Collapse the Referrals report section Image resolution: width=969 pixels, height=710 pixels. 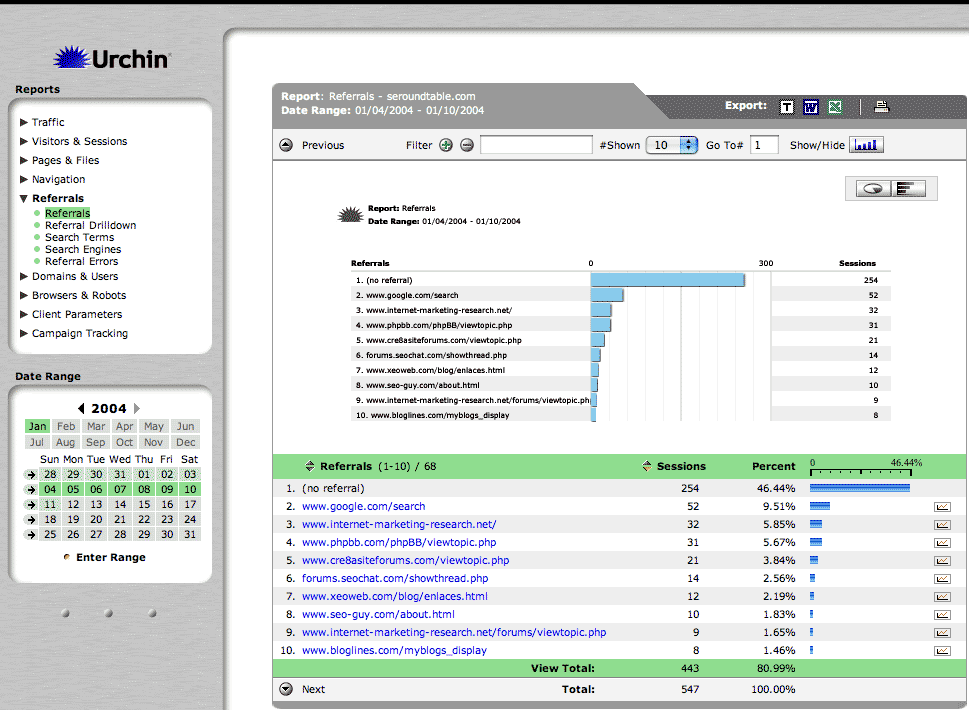point(24,198)
